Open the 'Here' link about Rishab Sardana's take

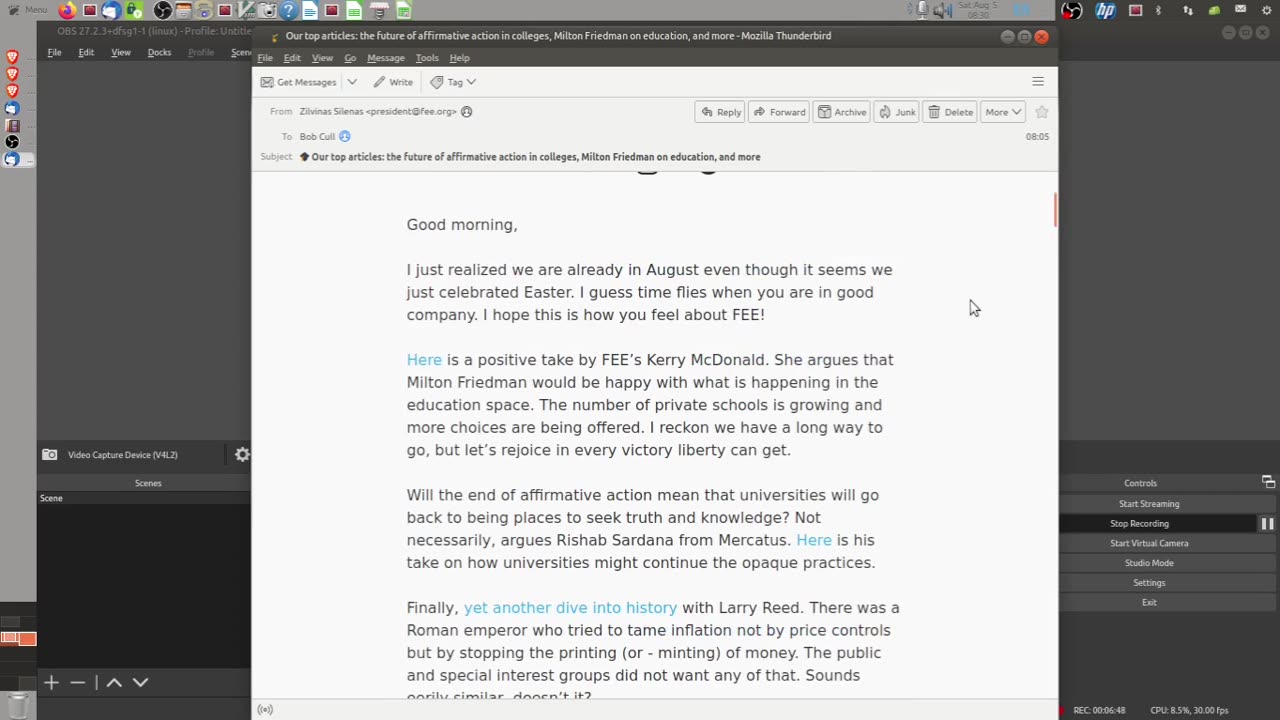[814, 540]
